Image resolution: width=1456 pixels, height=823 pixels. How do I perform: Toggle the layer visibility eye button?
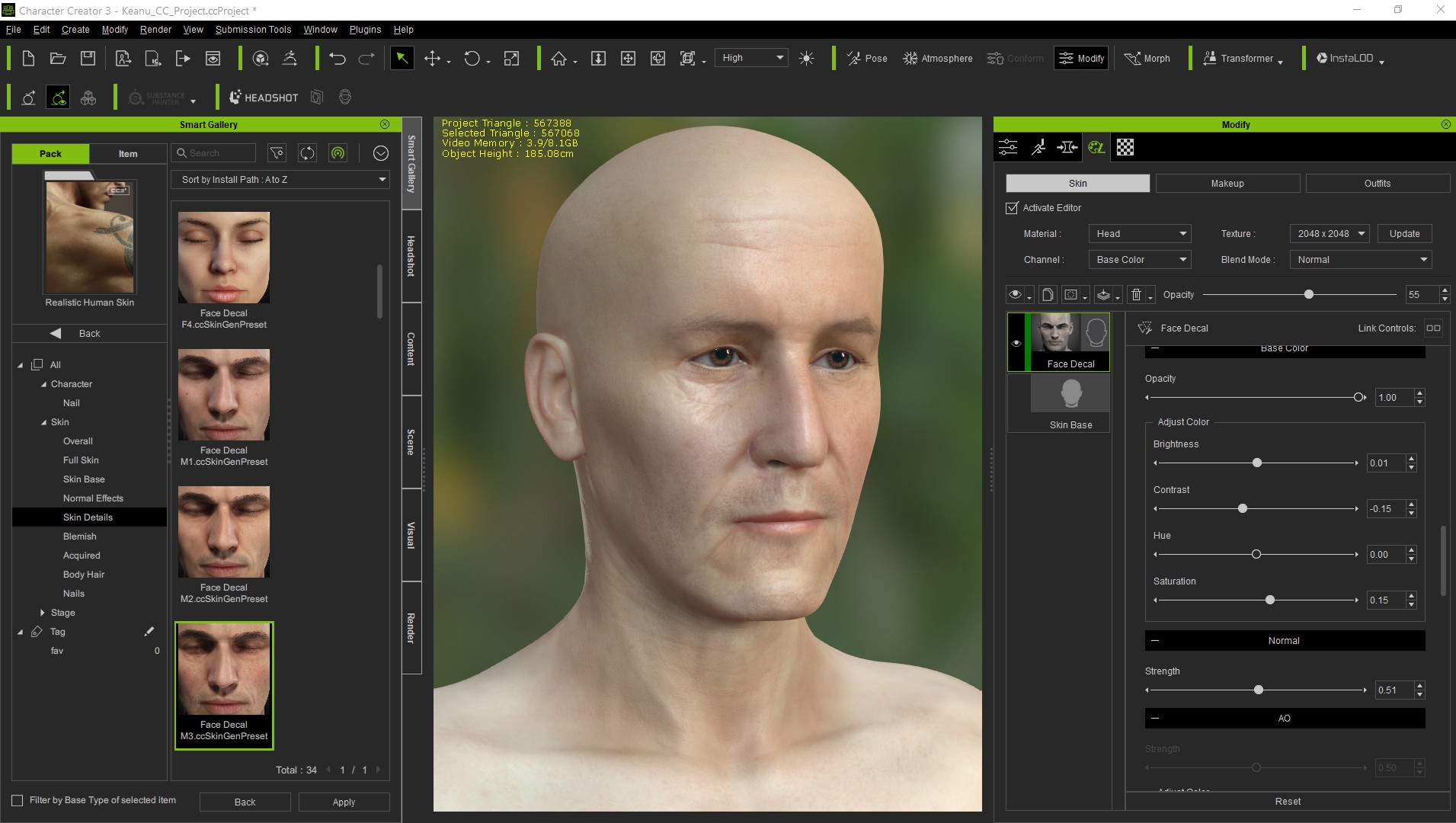[x=1015, y=295]
